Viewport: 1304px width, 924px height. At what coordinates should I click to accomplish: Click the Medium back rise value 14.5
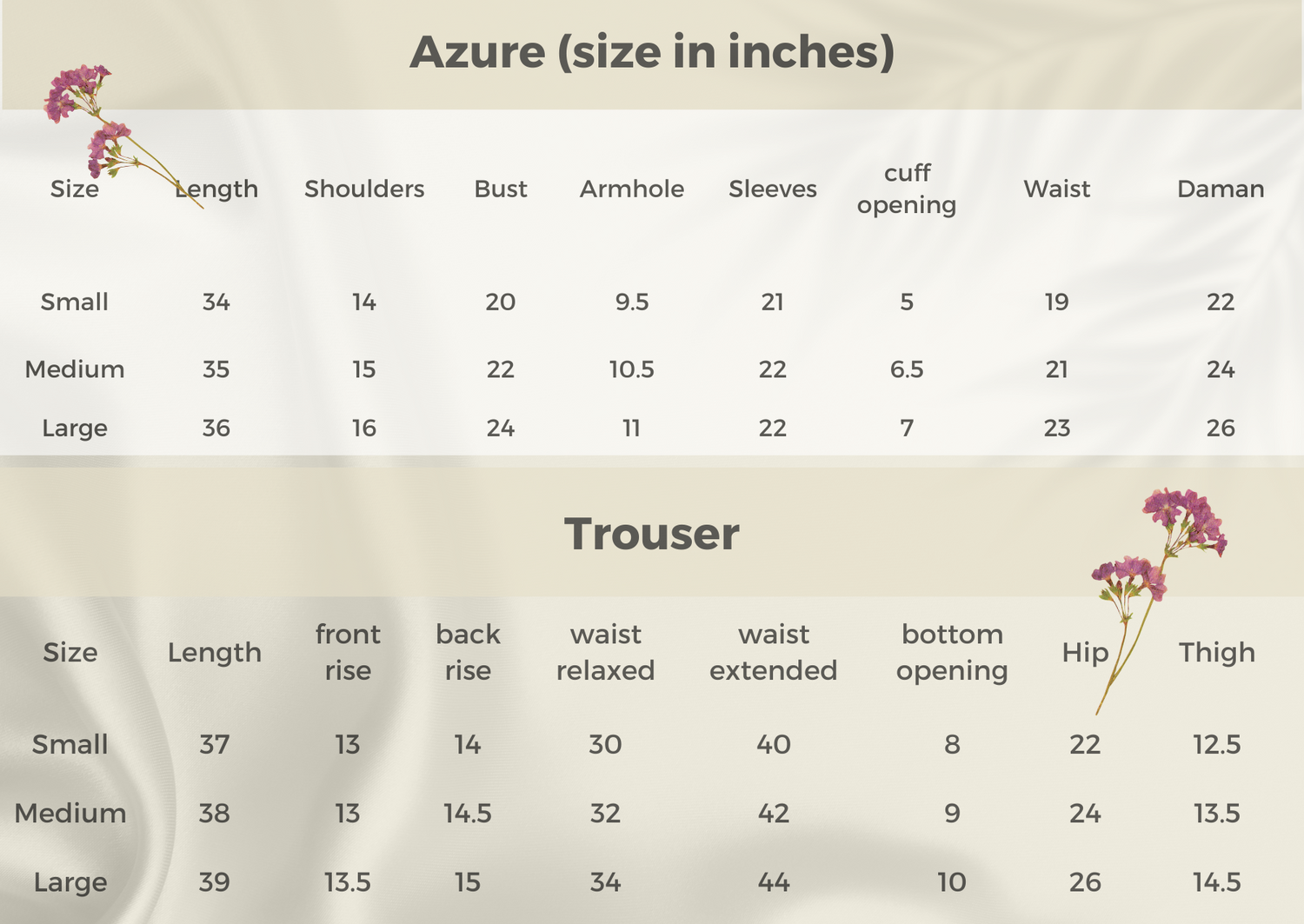468,814
